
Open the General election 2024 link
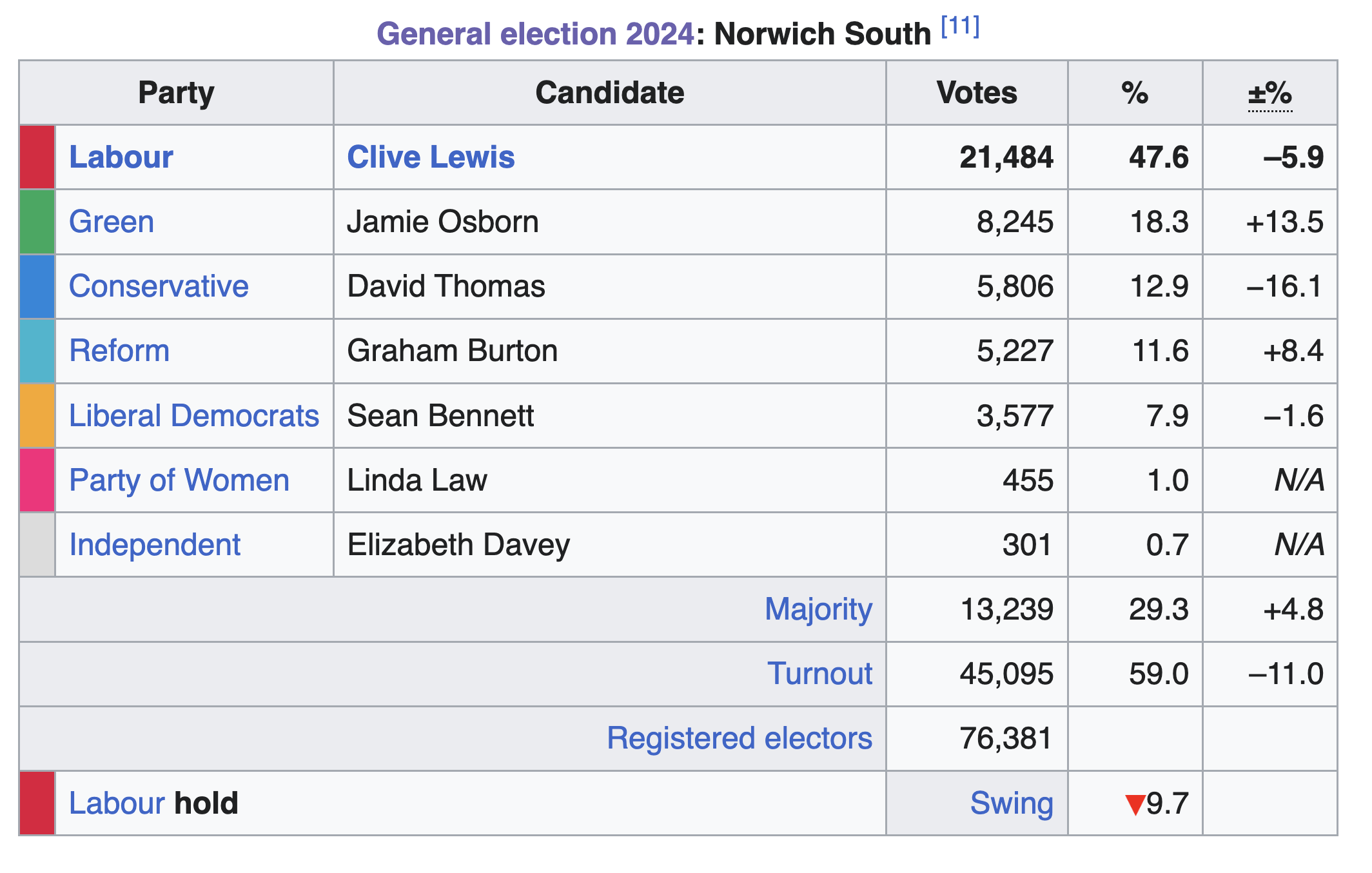click(535, 34)
